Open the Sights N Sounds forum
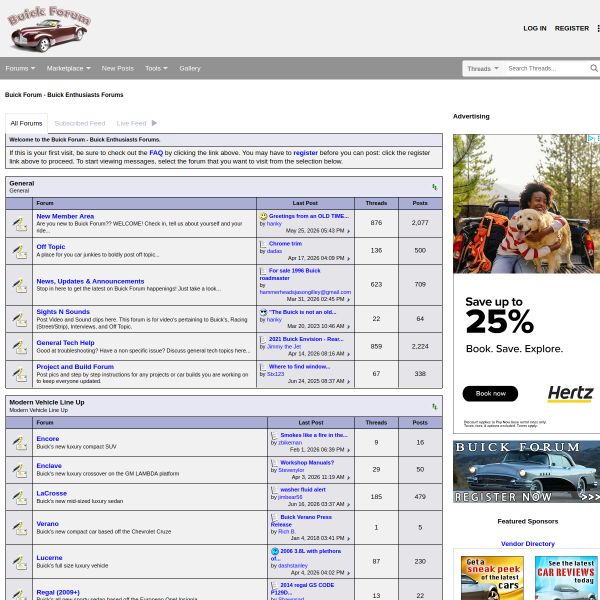Viewport: 600px width, 600px height. (63, 312)
